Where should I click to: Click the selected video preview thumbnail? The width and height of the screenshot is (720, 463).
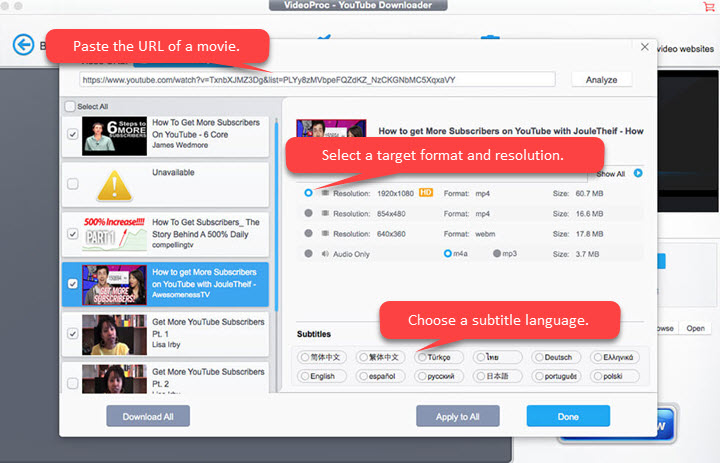(331, 128)
